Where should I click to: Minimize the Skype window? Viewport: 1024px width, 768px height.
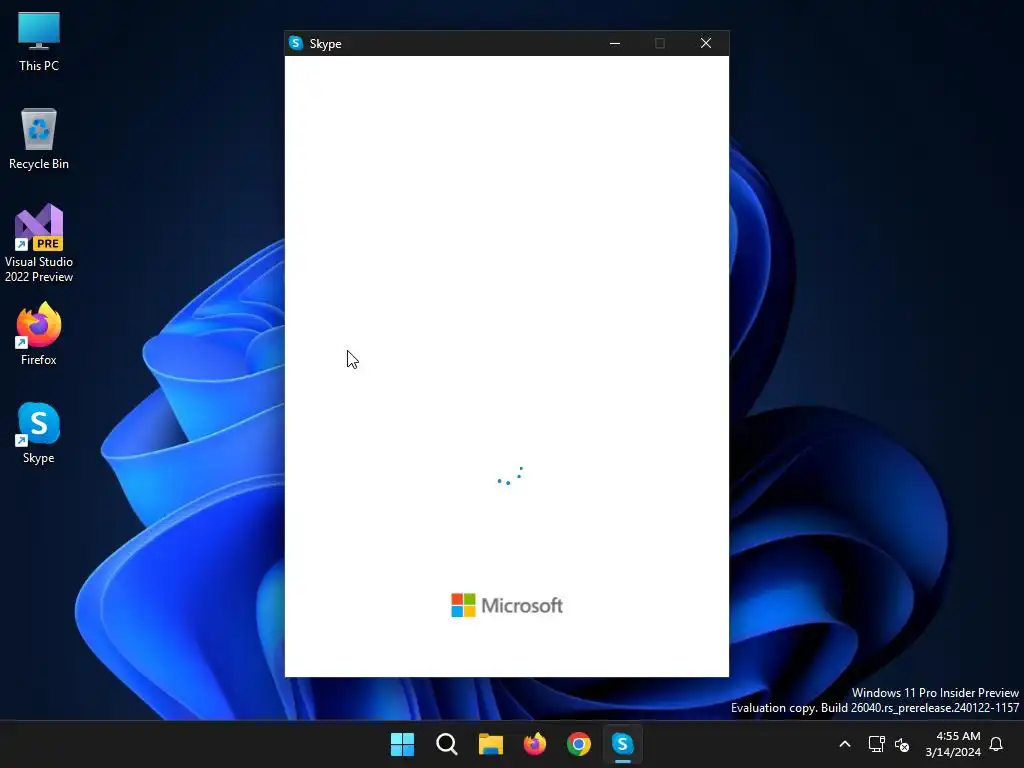click(x=615, y=43)
